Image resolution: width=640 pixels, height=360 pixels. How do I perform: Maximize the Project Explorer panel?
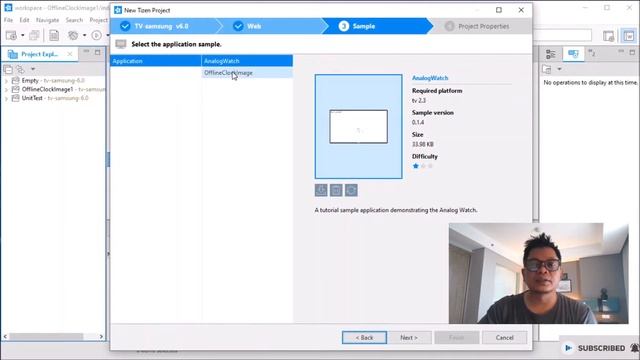click(x=98, y=52)
